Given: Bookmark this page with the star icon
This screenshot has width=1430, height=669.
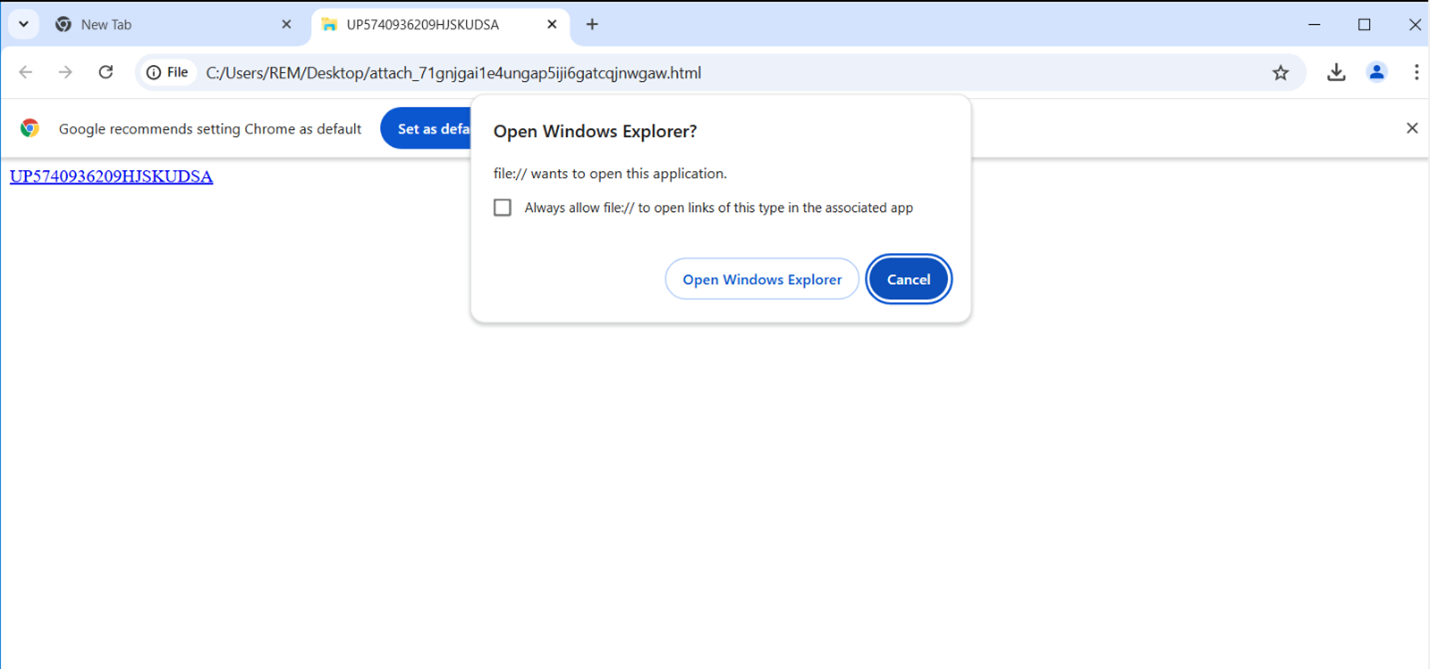Looking at the screenshot, I should tap(1280, 72).
